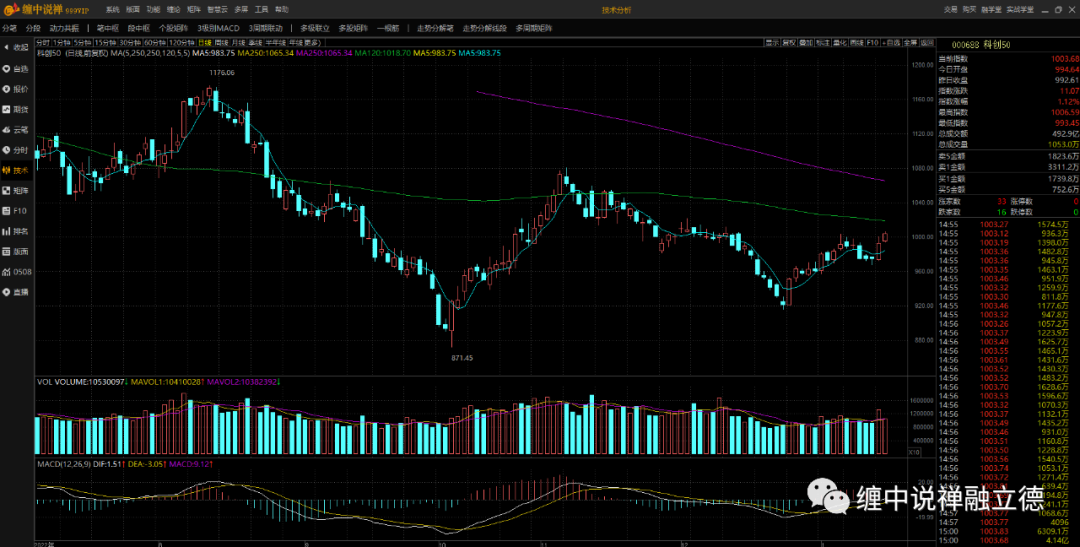Collapse the sidebar with 收起 arrow
This screenshot has width=1080, height=547.
pos(16,48)
